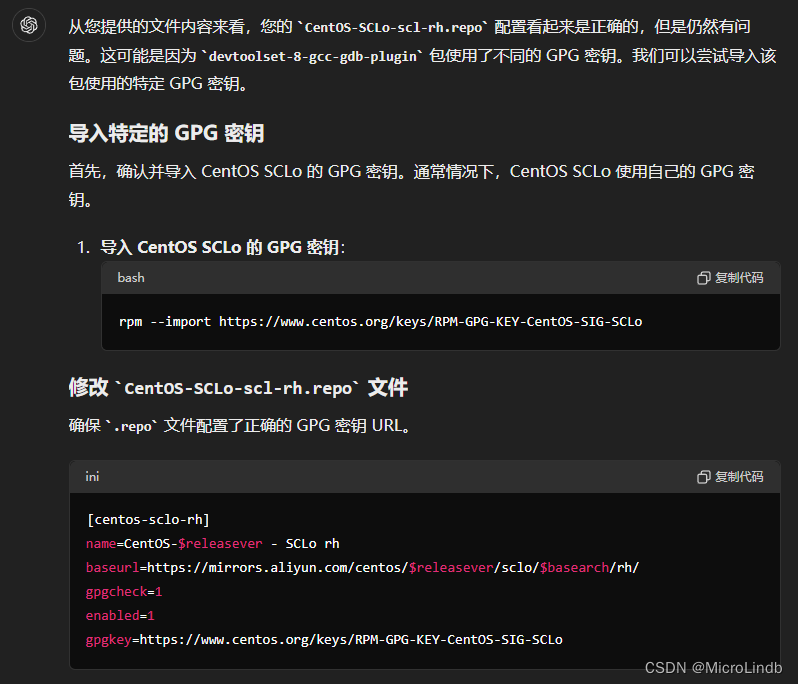Click the bash language label
The height and width of the screenshot is (684, 798).
tap(131, 278)
